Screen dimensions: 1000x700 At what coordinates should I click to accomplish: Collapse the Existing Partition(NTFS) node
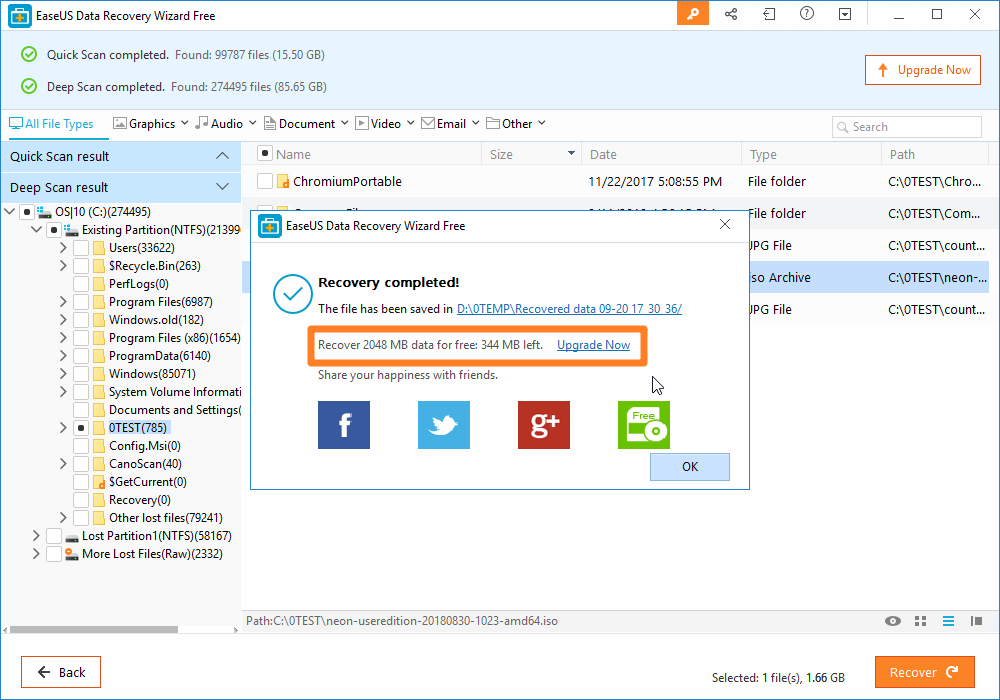coord(36,230)
